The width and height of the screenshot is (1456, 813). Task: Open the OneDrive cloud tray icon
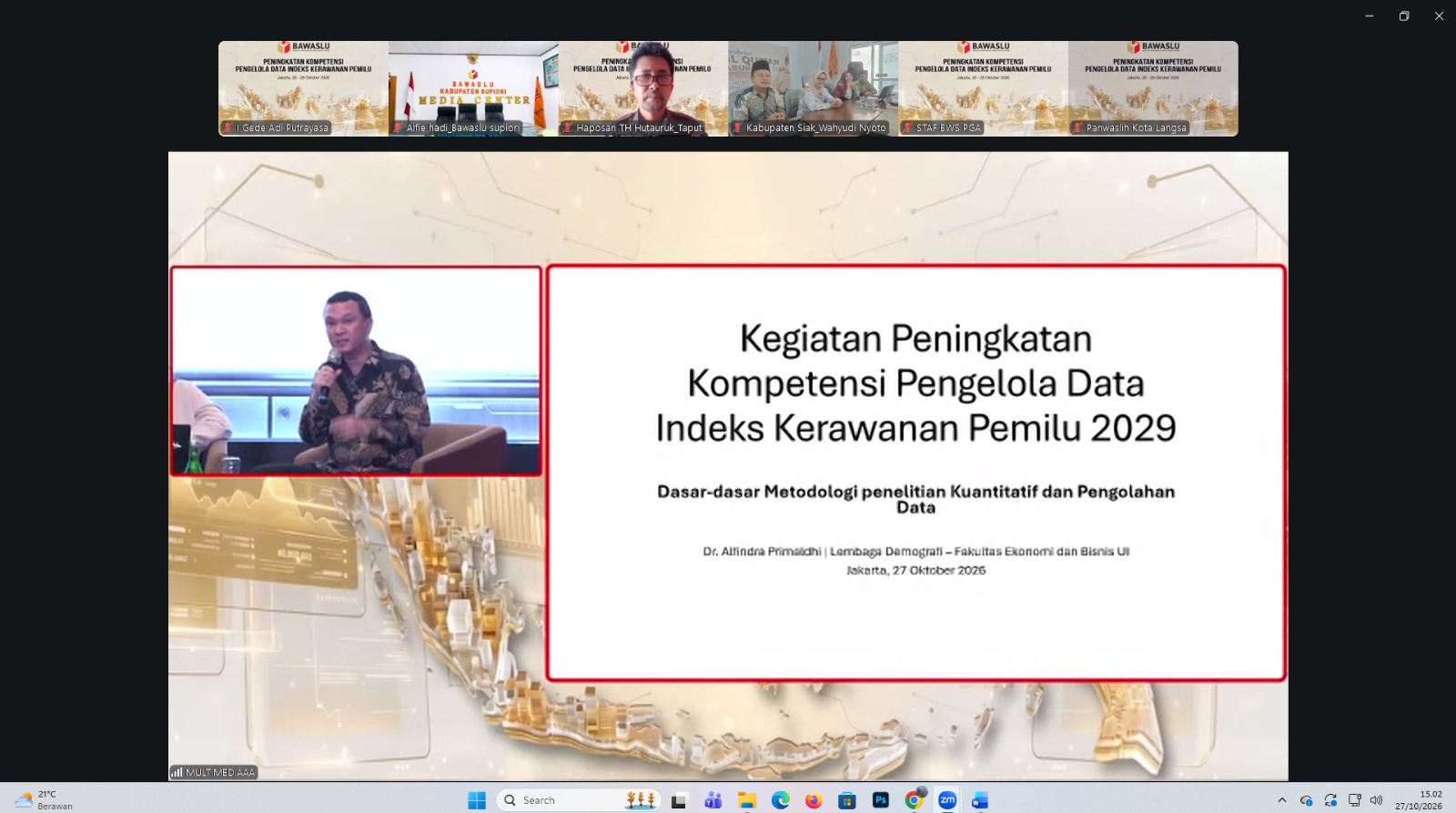(x=1307, y=800)
